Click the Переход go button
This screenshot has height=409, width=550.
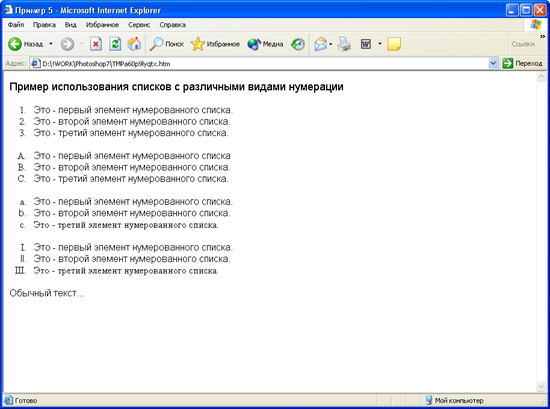pos(522,63)
